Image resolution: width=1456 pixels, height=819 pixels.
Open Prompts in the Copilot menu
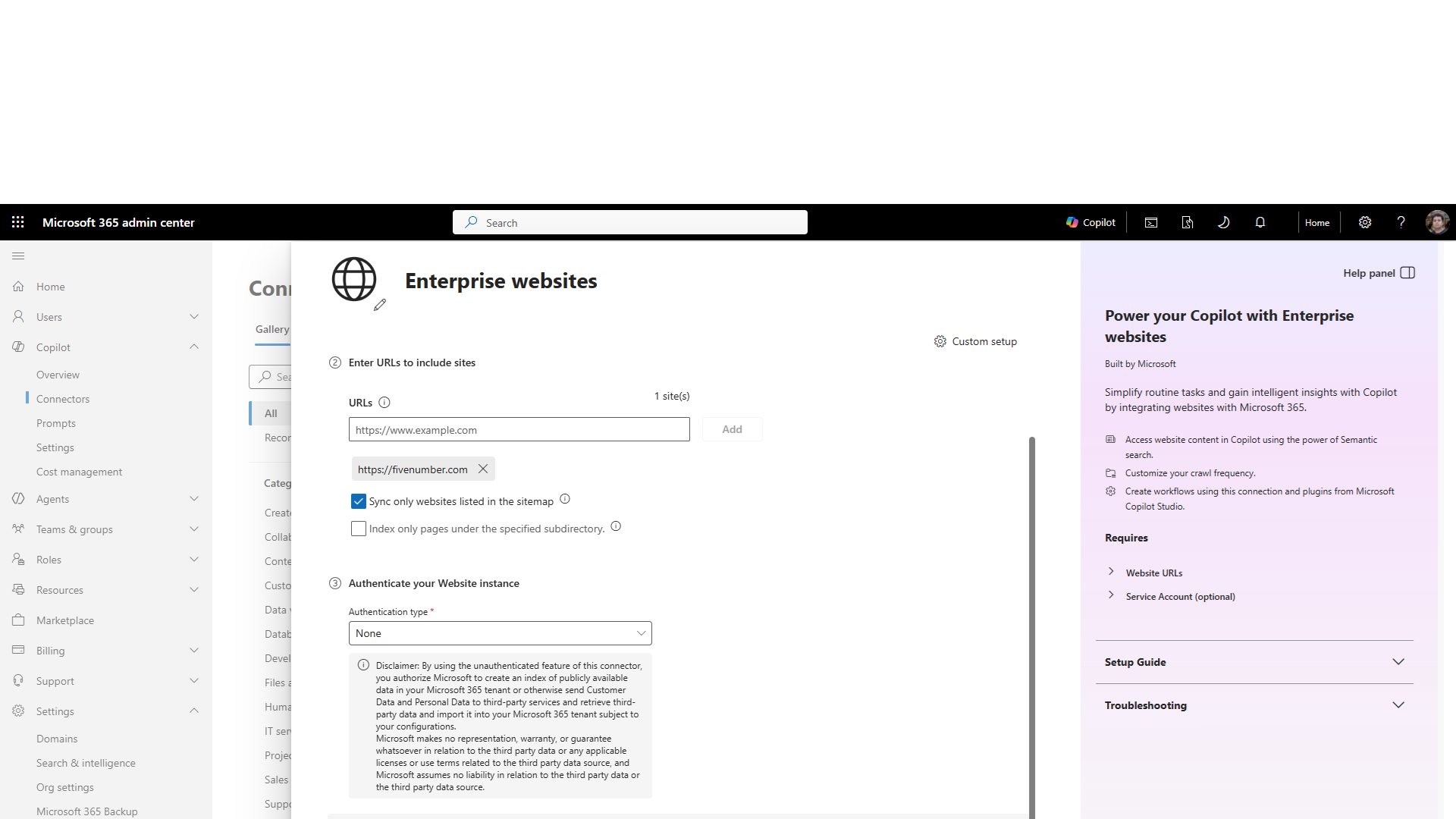(x=56, y=423)
